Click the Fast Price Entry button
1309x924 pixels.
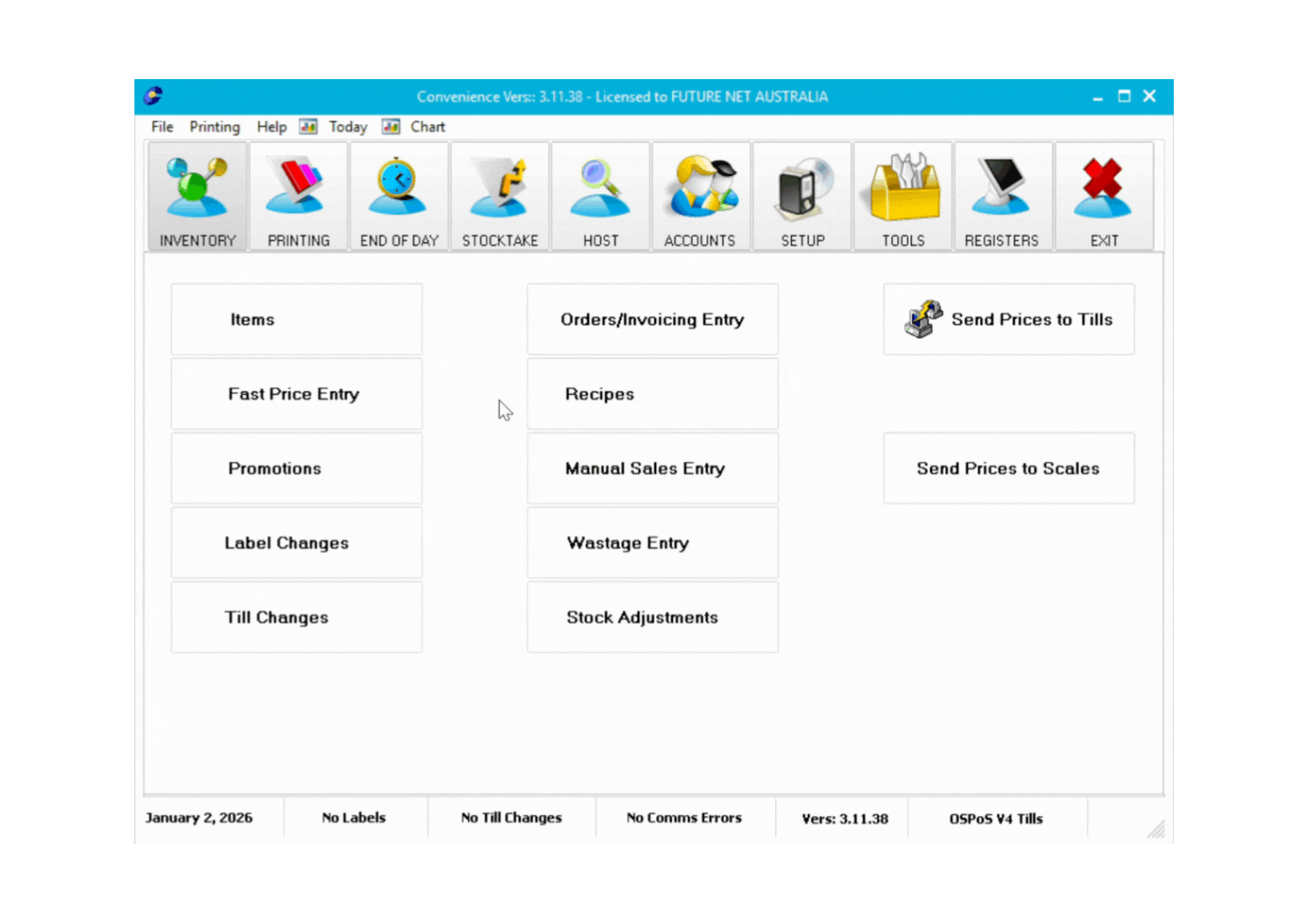click(296, 393)
